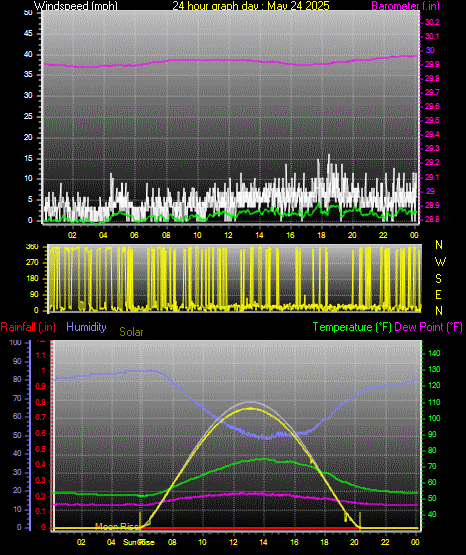The height and width of the screenshot is (555, 466).
Task: Select the 24 hour graph day title
Action: pyautogui.click(x=251, y=5)
